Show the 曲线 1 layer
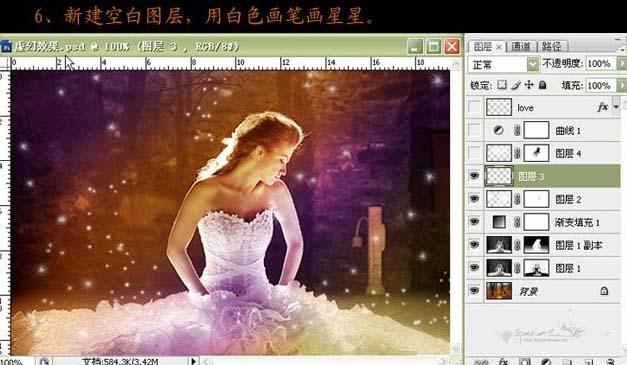This screenshot has width=627, height=365. pyautogui.click(x=475, y=130)
